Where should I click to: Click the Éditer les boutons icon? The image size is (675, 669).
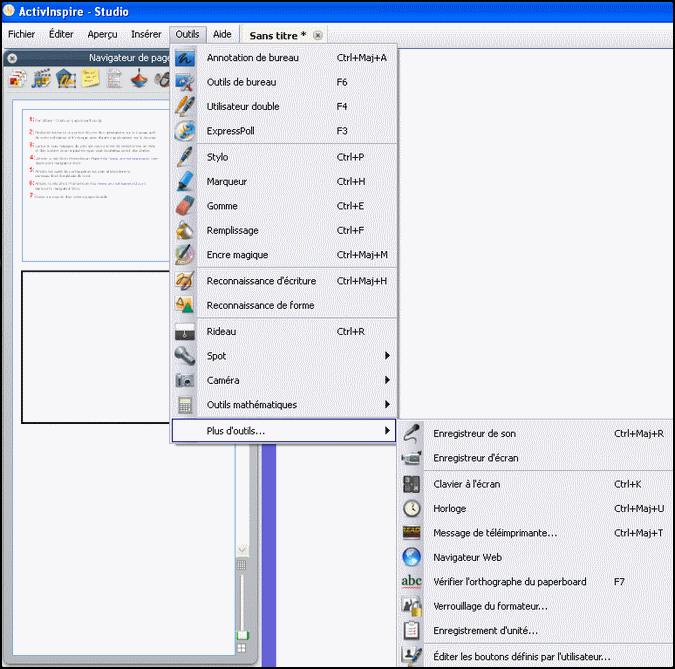[412, 657]
